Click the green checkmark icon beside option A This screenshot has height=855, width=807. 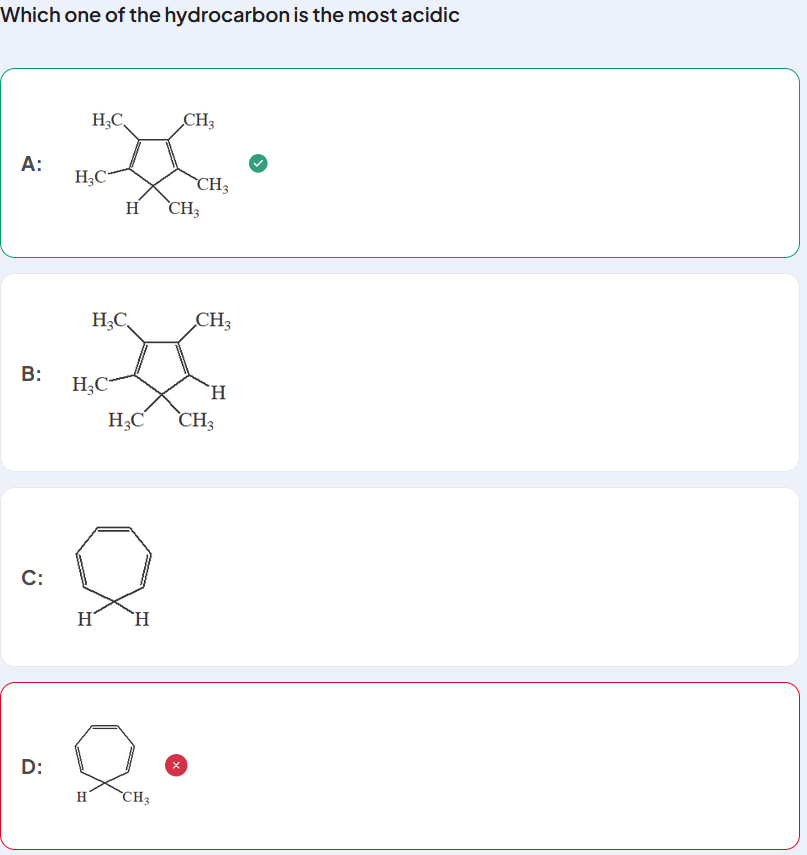(258, 163)
